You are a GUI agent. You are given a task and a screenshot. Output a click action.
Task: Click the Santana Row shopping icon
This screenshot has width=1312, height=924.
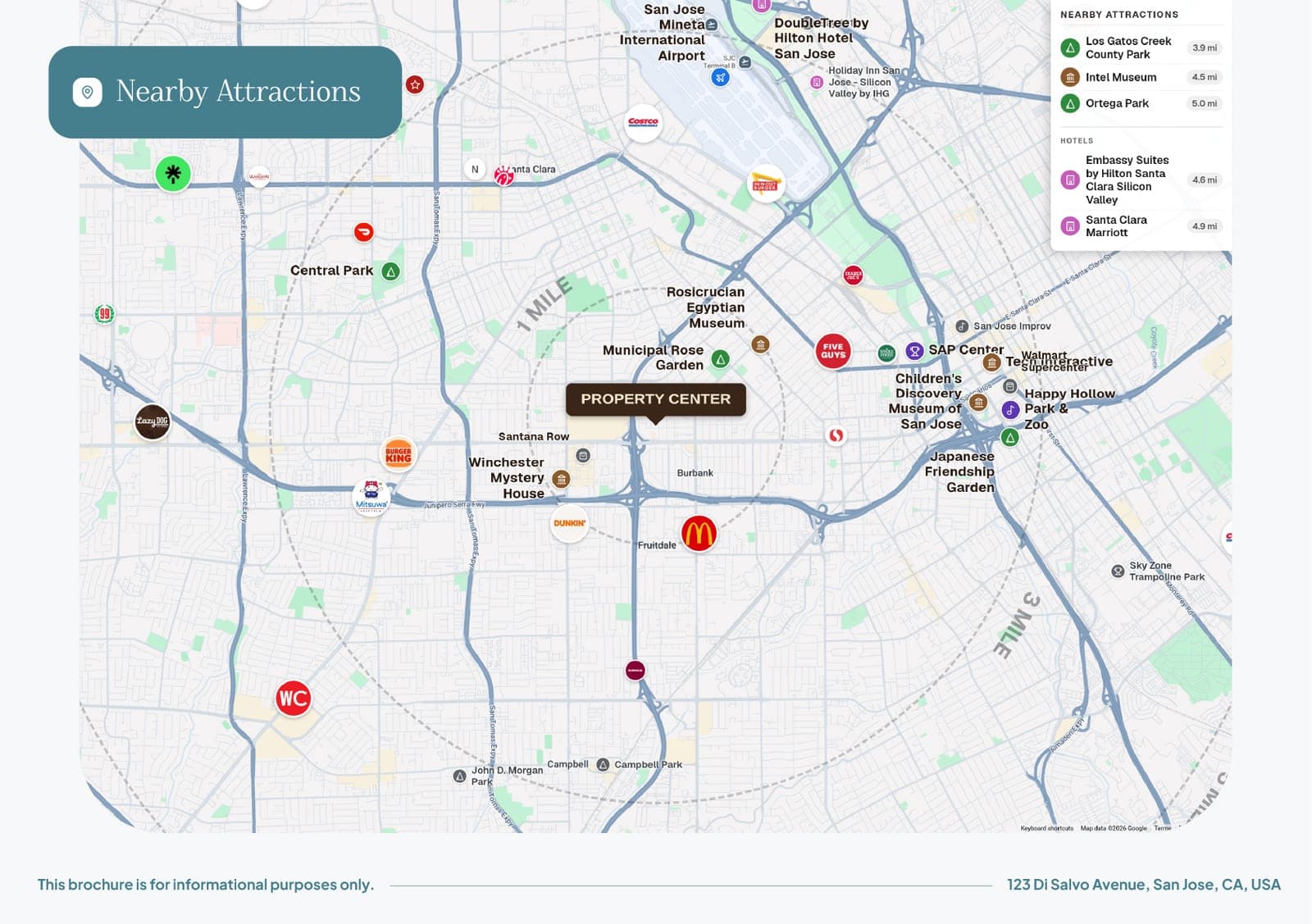coord(583,455)
